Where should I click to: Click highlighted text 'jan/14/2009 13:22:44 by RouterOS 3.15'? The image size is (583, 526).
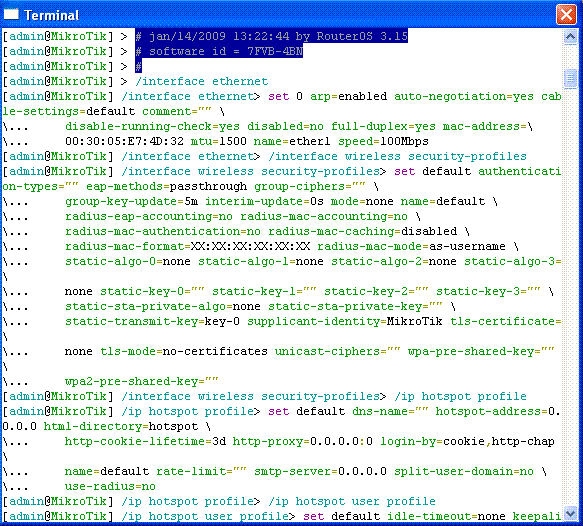(x=278, y=36)
